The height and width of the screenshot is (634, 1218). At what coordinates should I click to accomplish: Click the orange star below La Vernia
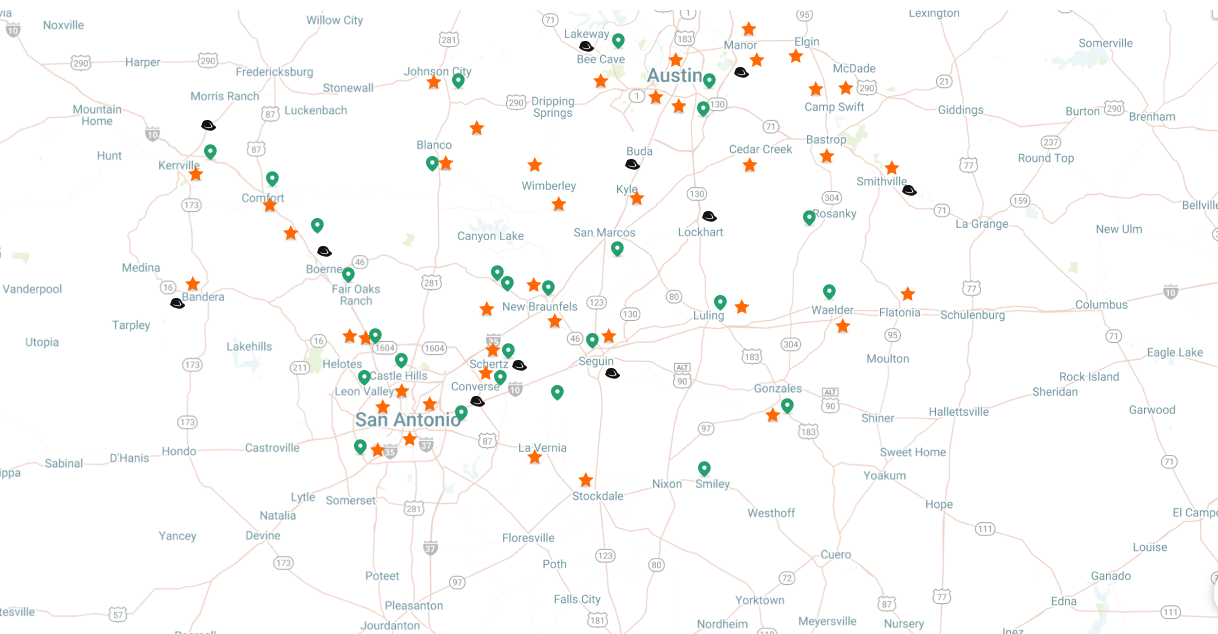pyautogui.click(x=535, y=457)
